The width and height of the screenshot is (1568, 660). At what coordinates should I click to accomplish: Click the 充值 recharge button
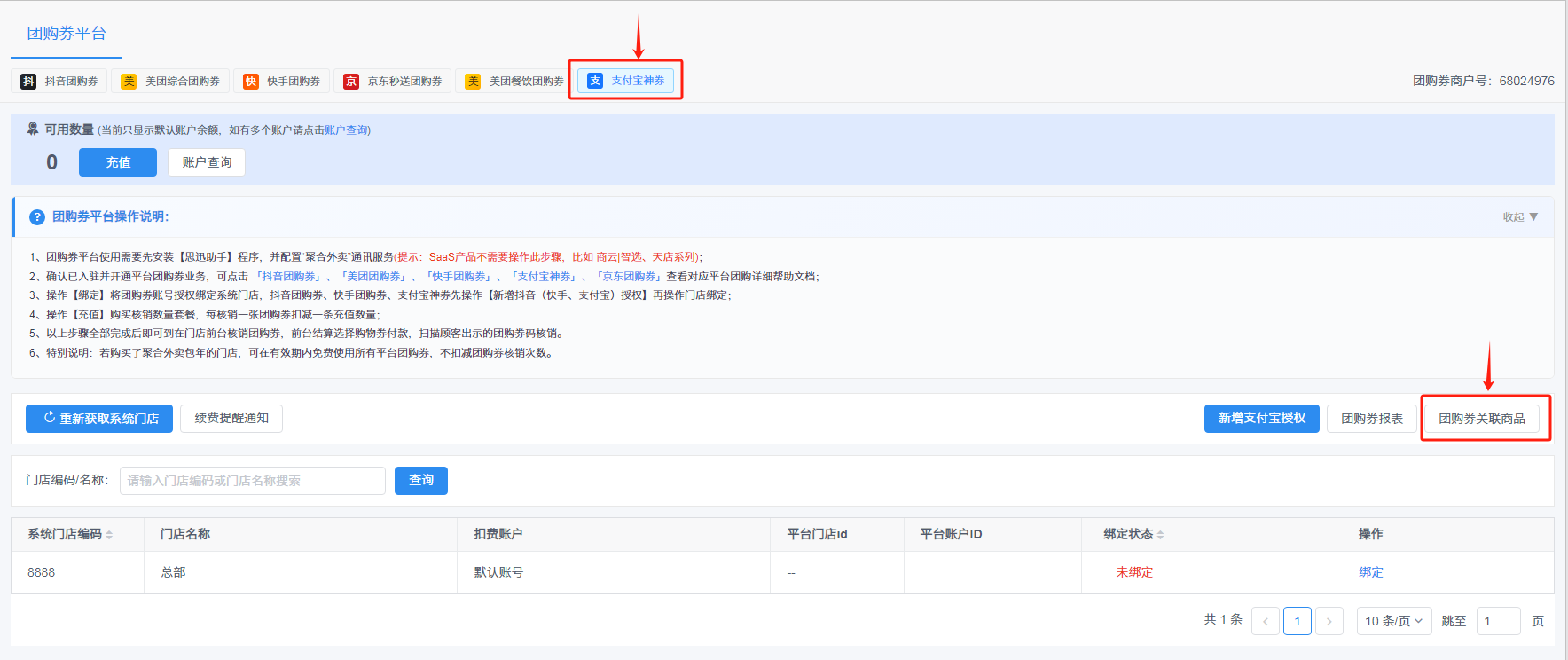[x=118, y=162]
